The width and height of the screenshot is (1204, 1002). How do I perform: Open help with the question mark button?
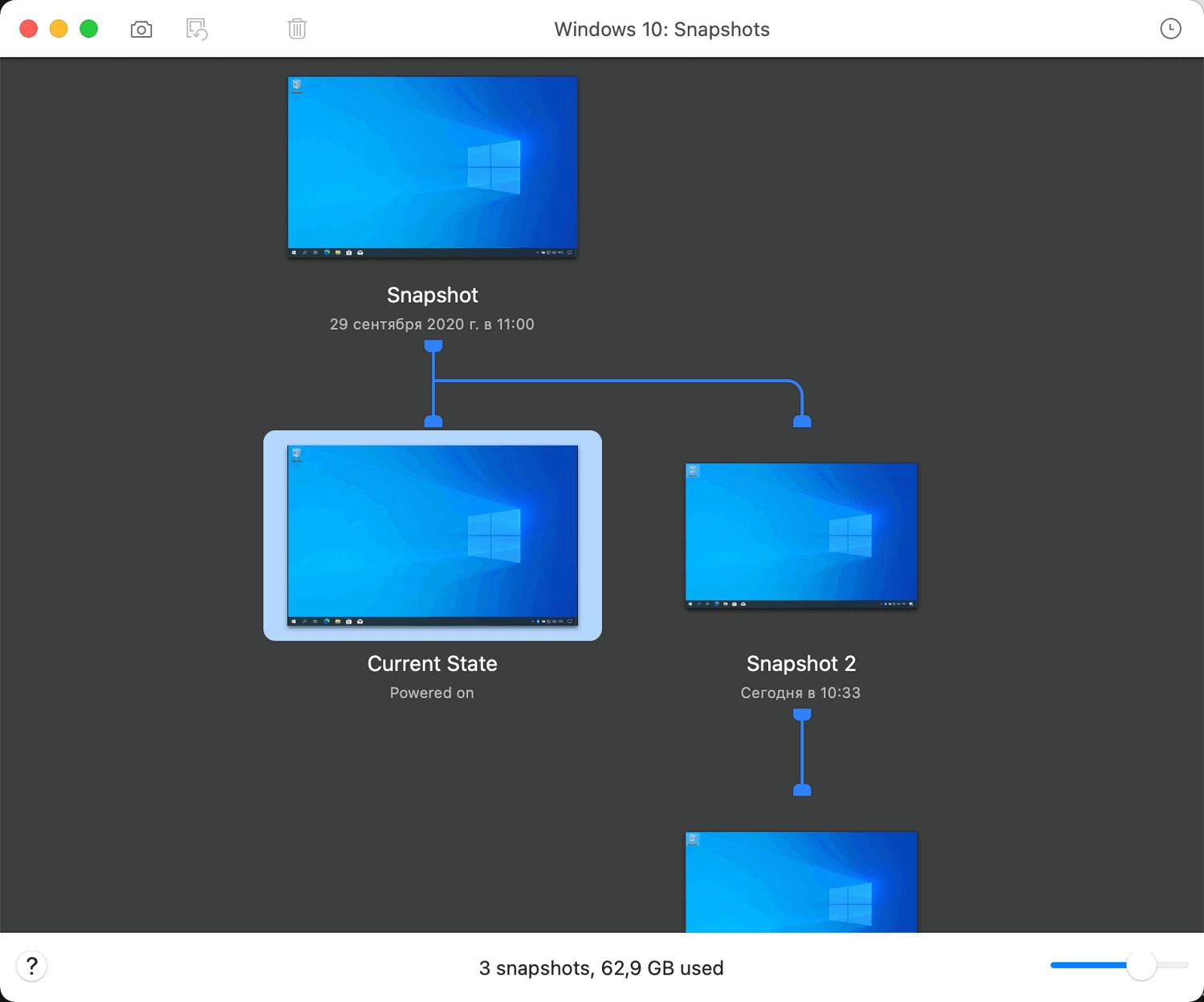[32, 966]
